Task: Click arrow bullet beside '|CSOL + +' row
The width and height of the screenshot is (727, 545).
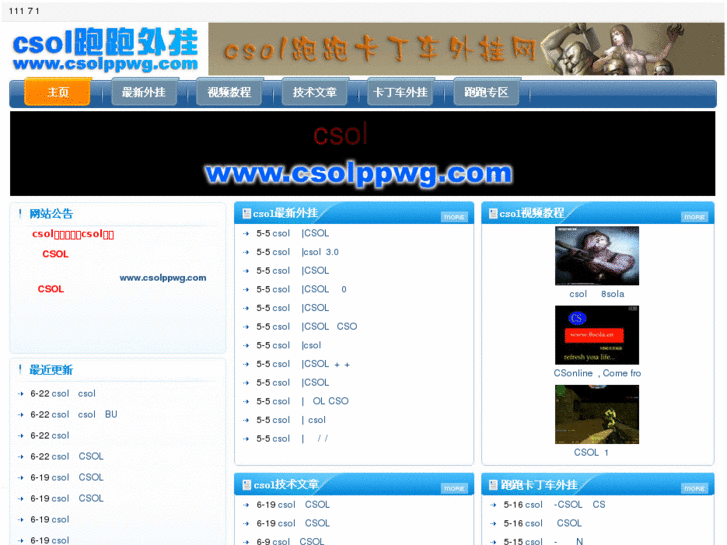Action: point(246,364)
